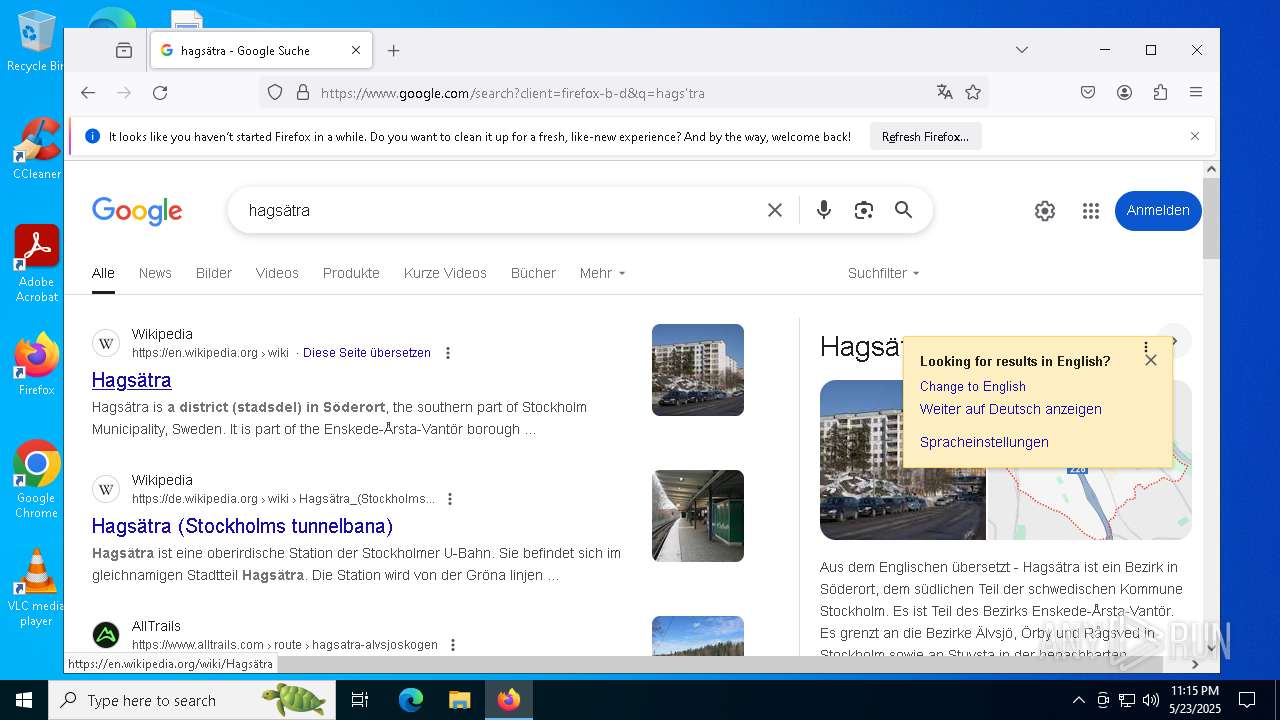Switch to News results tab
Image resolution: width=1280 pixels, height=720 pixels.
155,273
